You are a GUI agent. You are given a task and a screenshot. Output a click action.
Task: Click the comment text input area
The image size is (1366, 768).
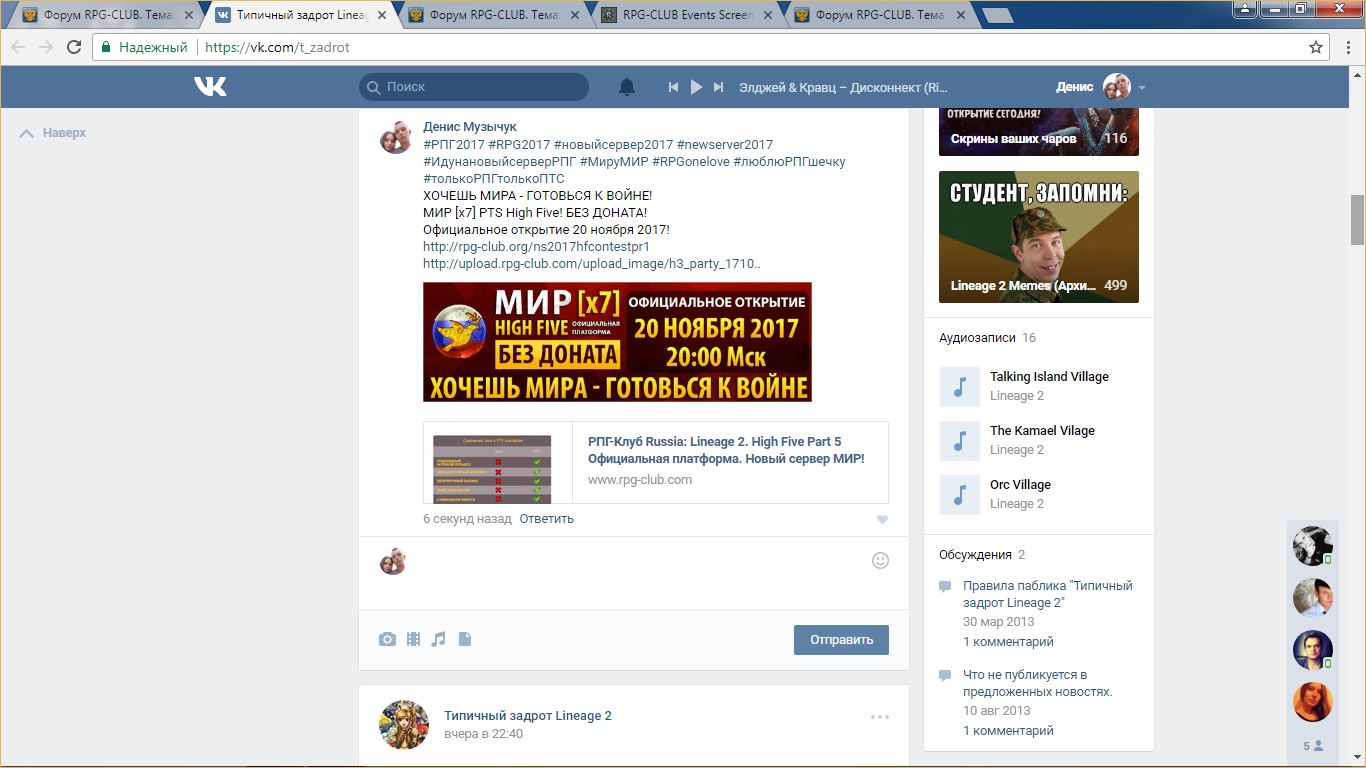[640, 572]
